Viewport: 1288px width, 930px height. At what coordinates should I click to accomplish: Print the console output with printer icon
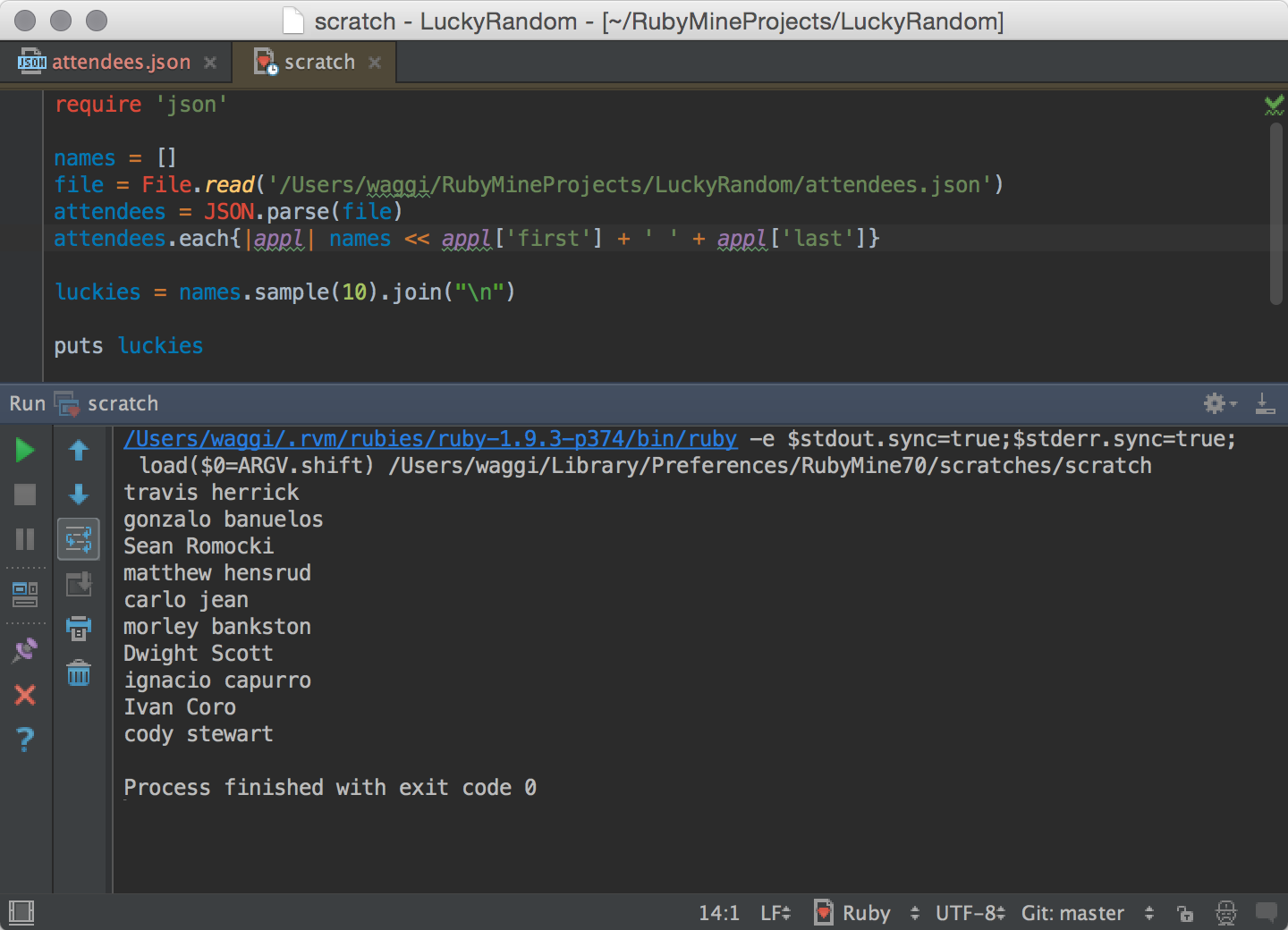point(79,629)
